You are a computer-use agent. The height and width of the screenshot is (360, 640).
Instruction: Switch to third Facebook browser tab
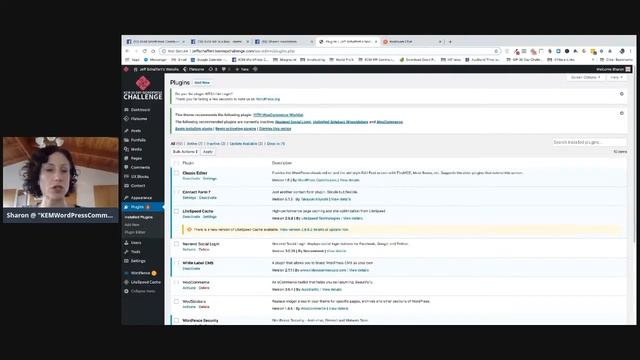click(x=284, y=42)
